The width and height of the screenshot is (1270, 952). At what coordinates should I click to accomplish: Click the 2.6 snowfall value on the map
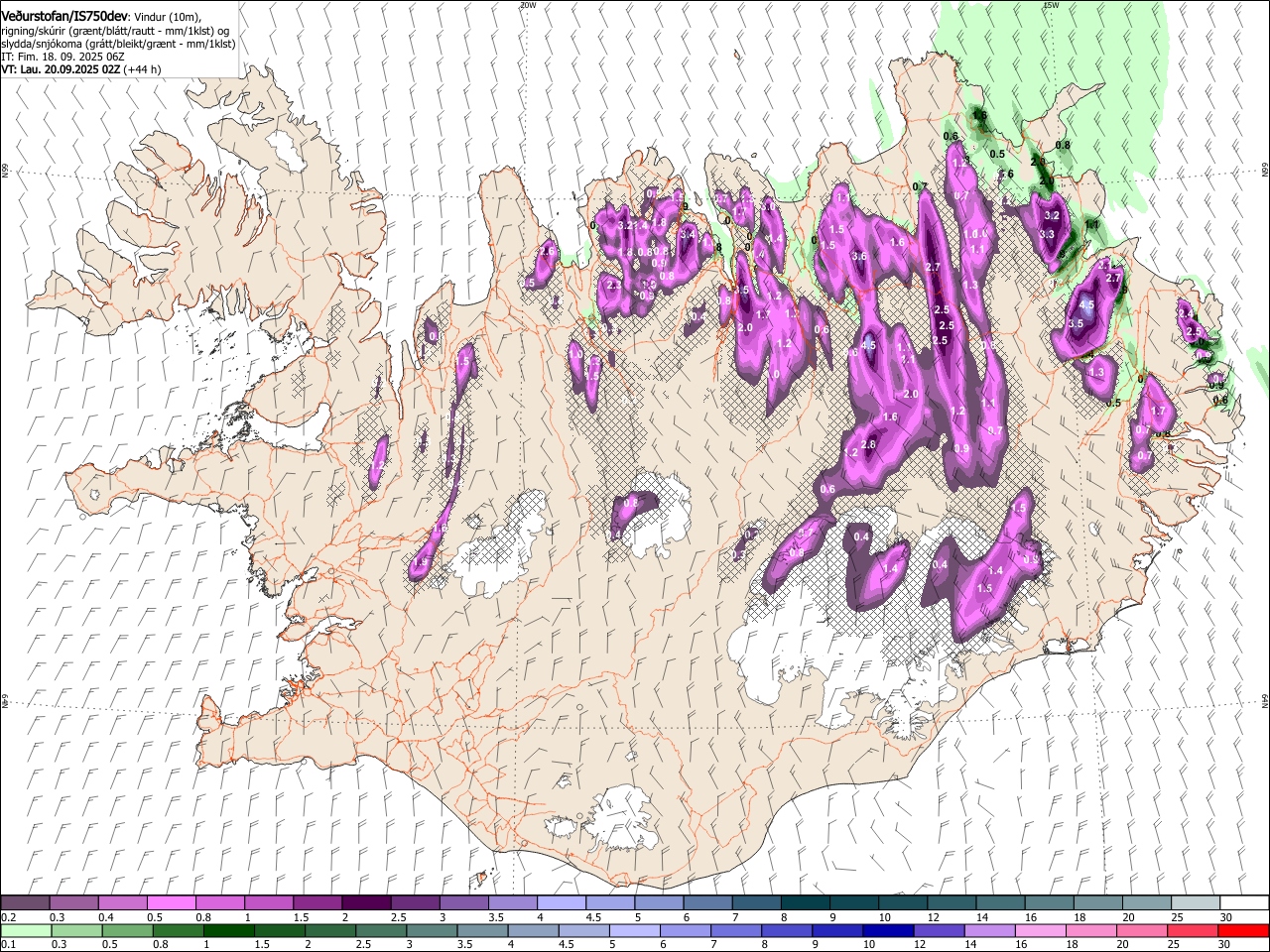click(547, 251)
